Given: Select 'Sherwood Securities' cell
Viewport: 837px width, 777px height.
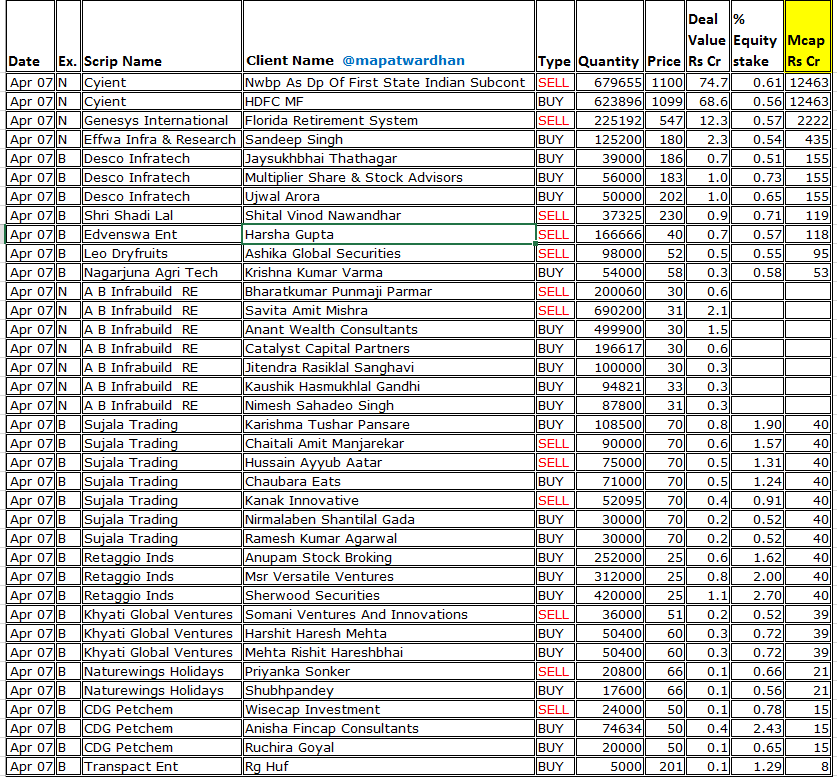Looking at the screenshot, I should click(x=389, y=596).
